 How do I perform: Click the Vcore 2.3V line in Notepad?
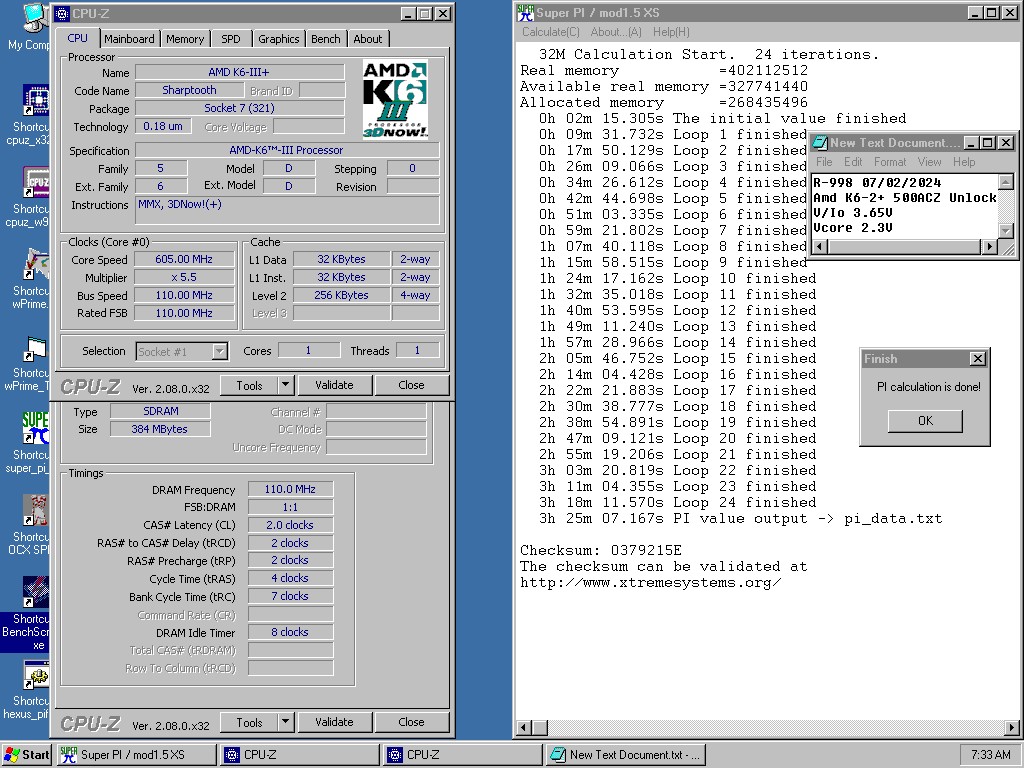coord(853,228)
